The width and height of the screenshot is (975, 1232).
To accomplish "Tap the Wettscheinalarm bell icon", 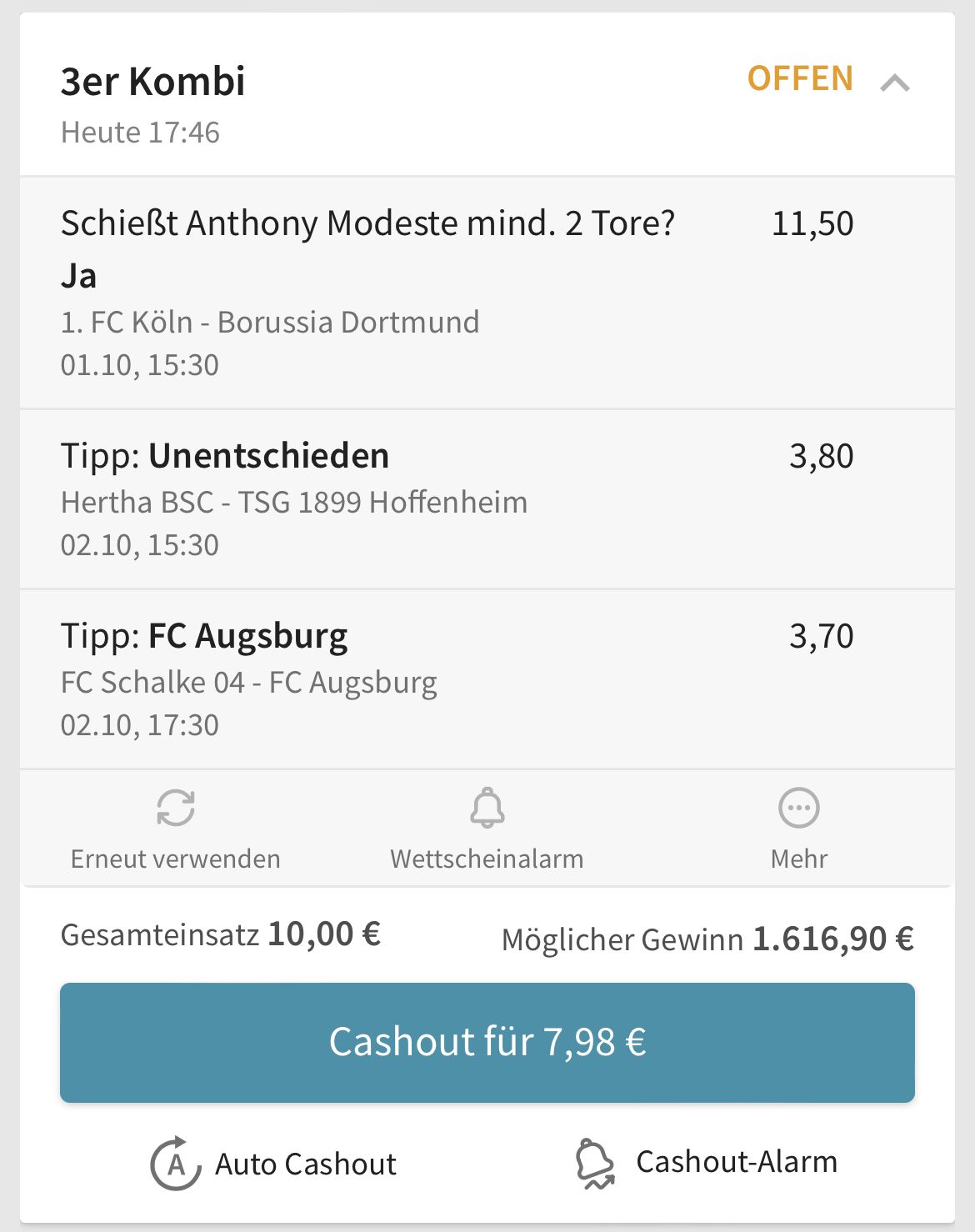I will (x=487, y=808).
